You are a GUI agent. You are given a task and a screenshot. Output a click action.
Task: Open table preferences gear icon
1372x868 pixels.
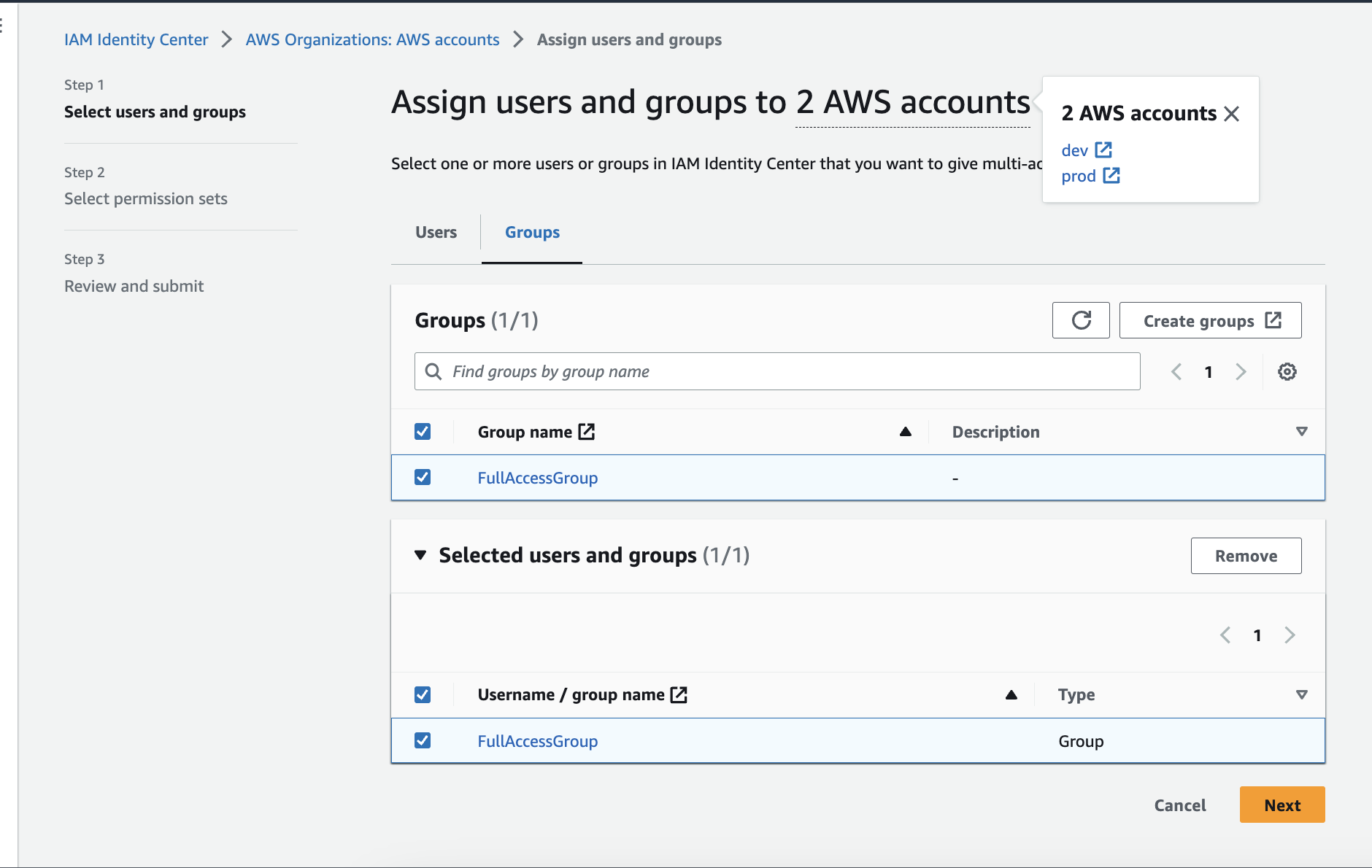point(1287,371)
